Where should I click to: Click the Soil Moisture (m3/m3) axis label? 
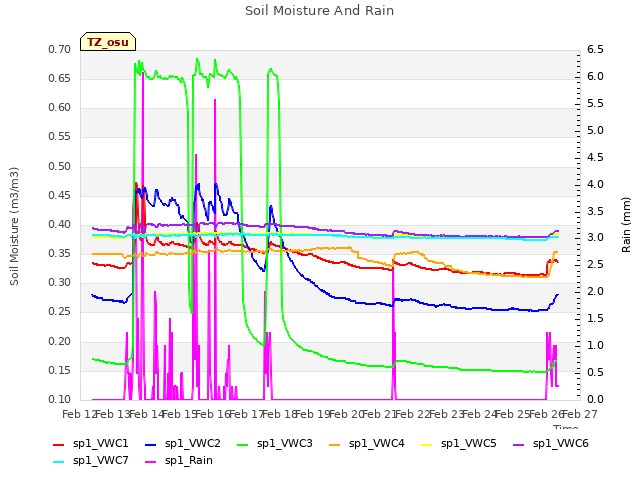(x=14, y=226)
